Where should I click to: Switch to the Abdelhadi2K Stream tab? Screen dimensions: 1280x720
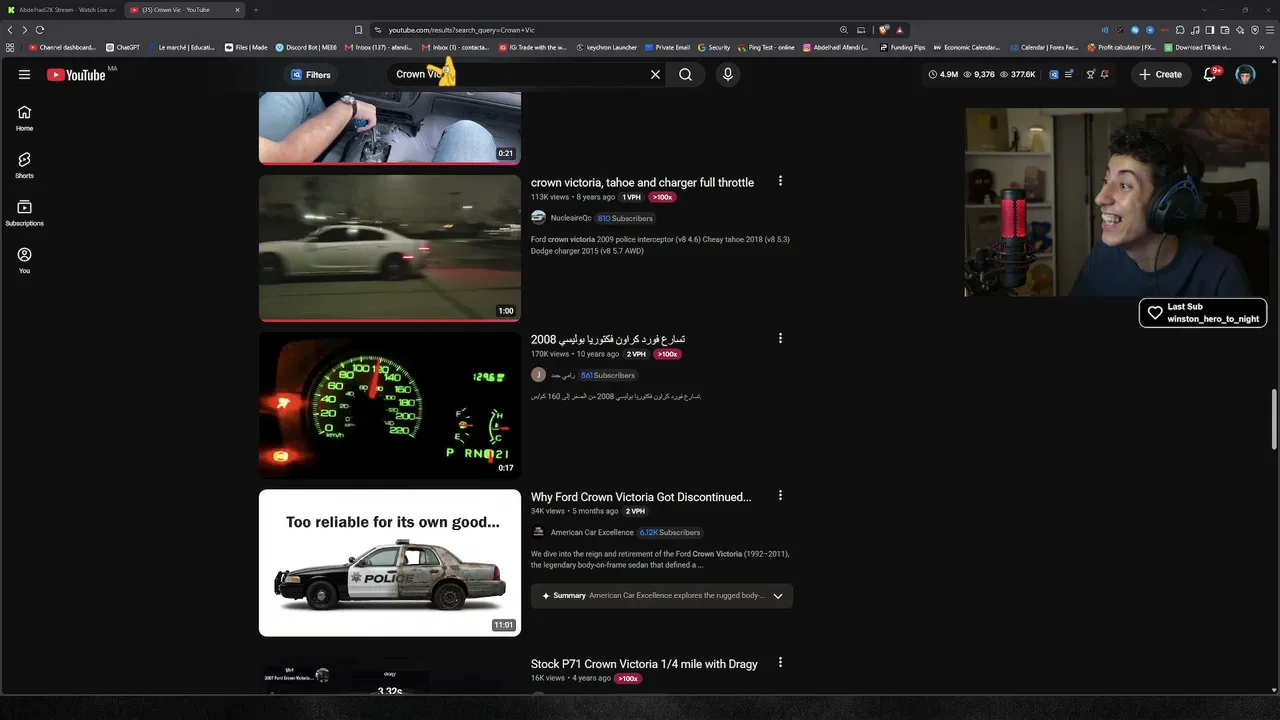[61, 10]
